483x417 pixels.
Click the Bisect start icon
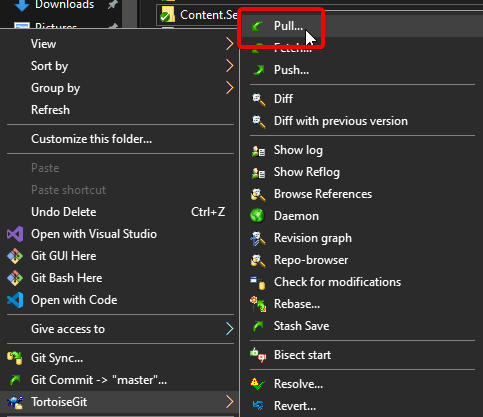pyautogui.click(x=258, y=355)
